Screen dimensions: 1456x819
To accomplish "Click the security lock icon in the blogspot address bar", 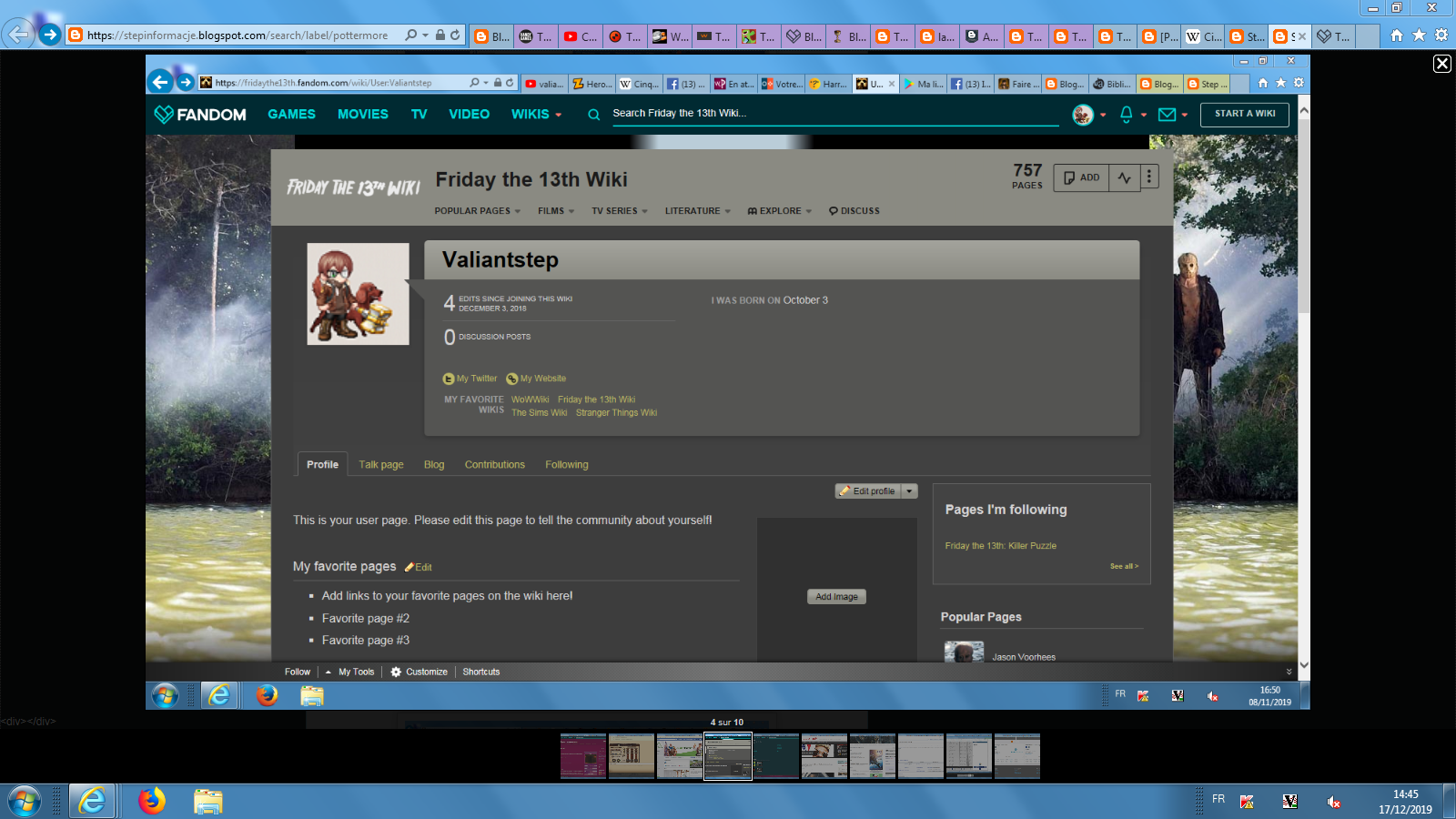I will (x=440, y=35).
